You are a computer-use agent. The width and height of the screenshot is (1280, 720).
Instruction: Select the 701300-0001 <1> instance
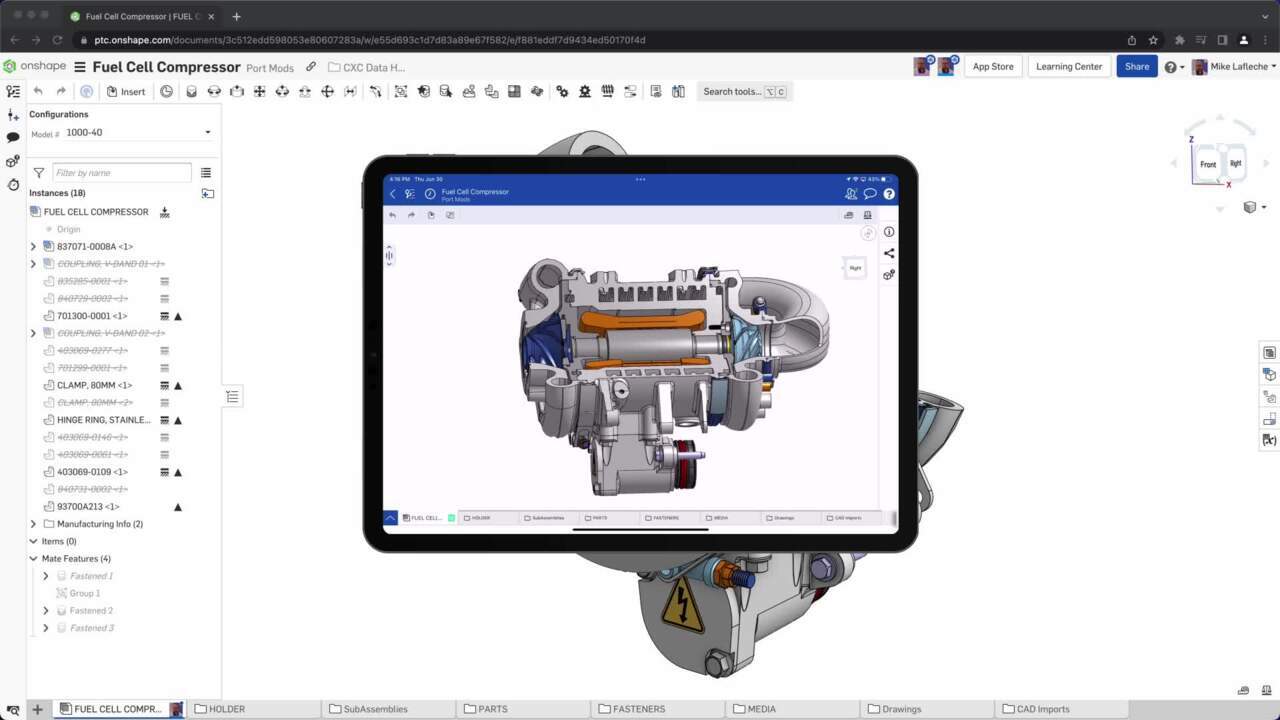[92, 316]
